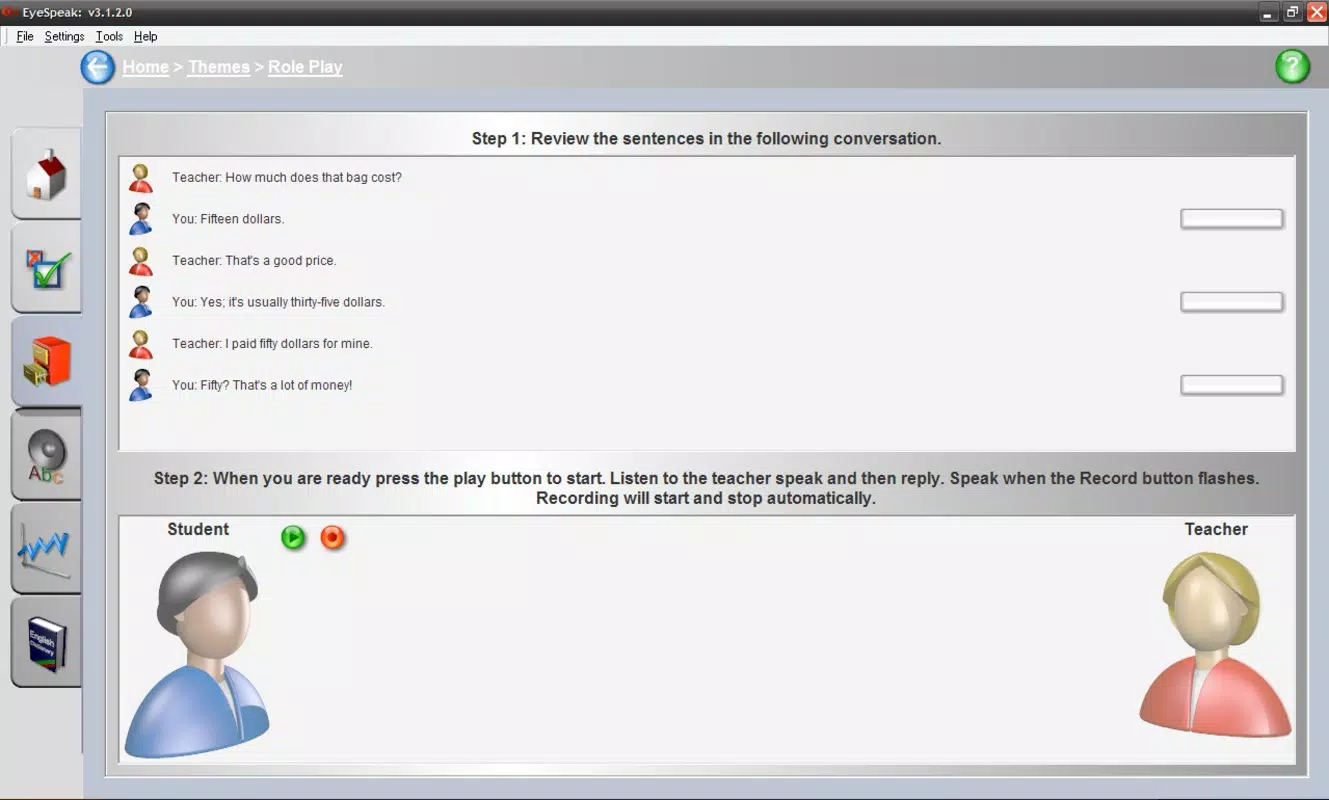This screenshot has height=800, width=1329.
Task: Click student icon beside 'Fifty? That's a lot'
Action: (141, 385)
